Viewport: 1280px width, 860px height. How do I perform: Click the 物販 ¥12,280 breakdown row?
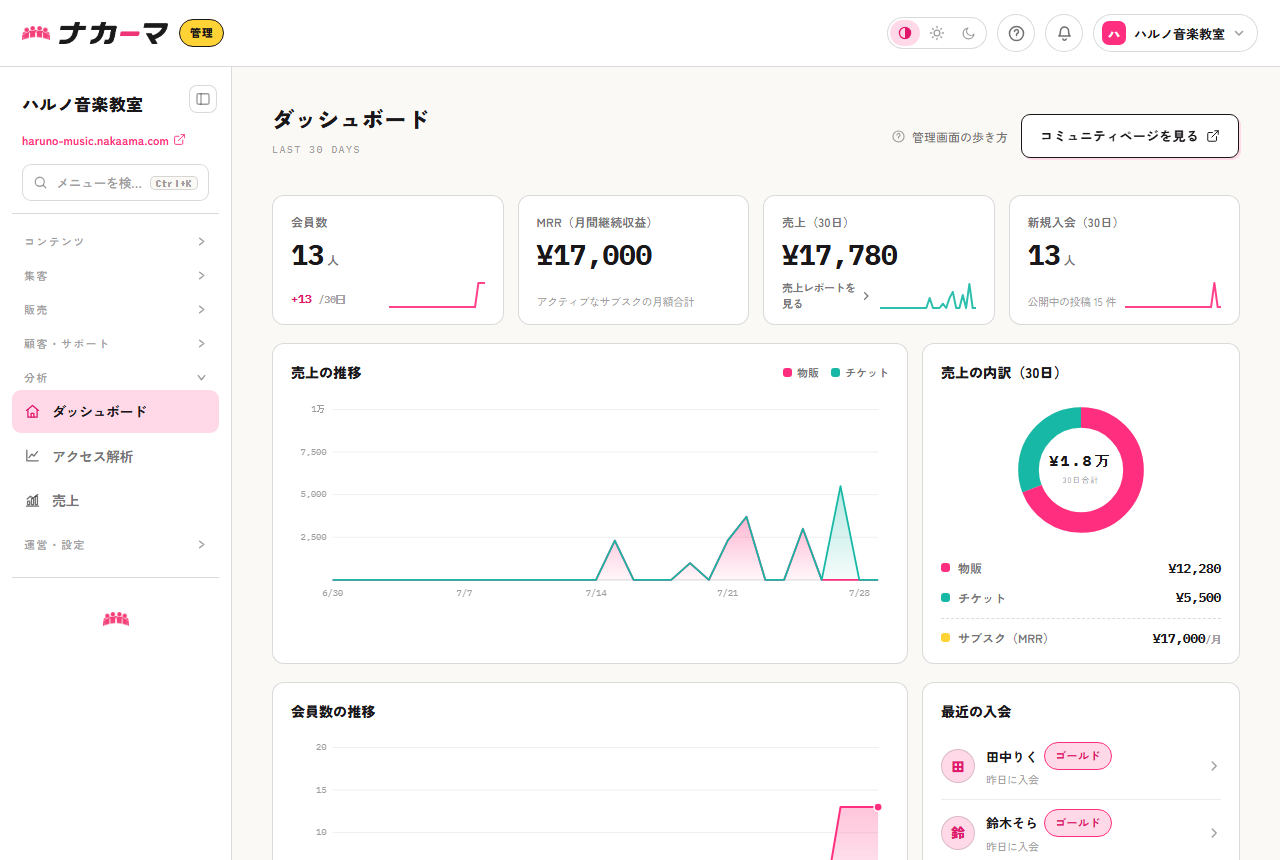[x=1081, y=568]
